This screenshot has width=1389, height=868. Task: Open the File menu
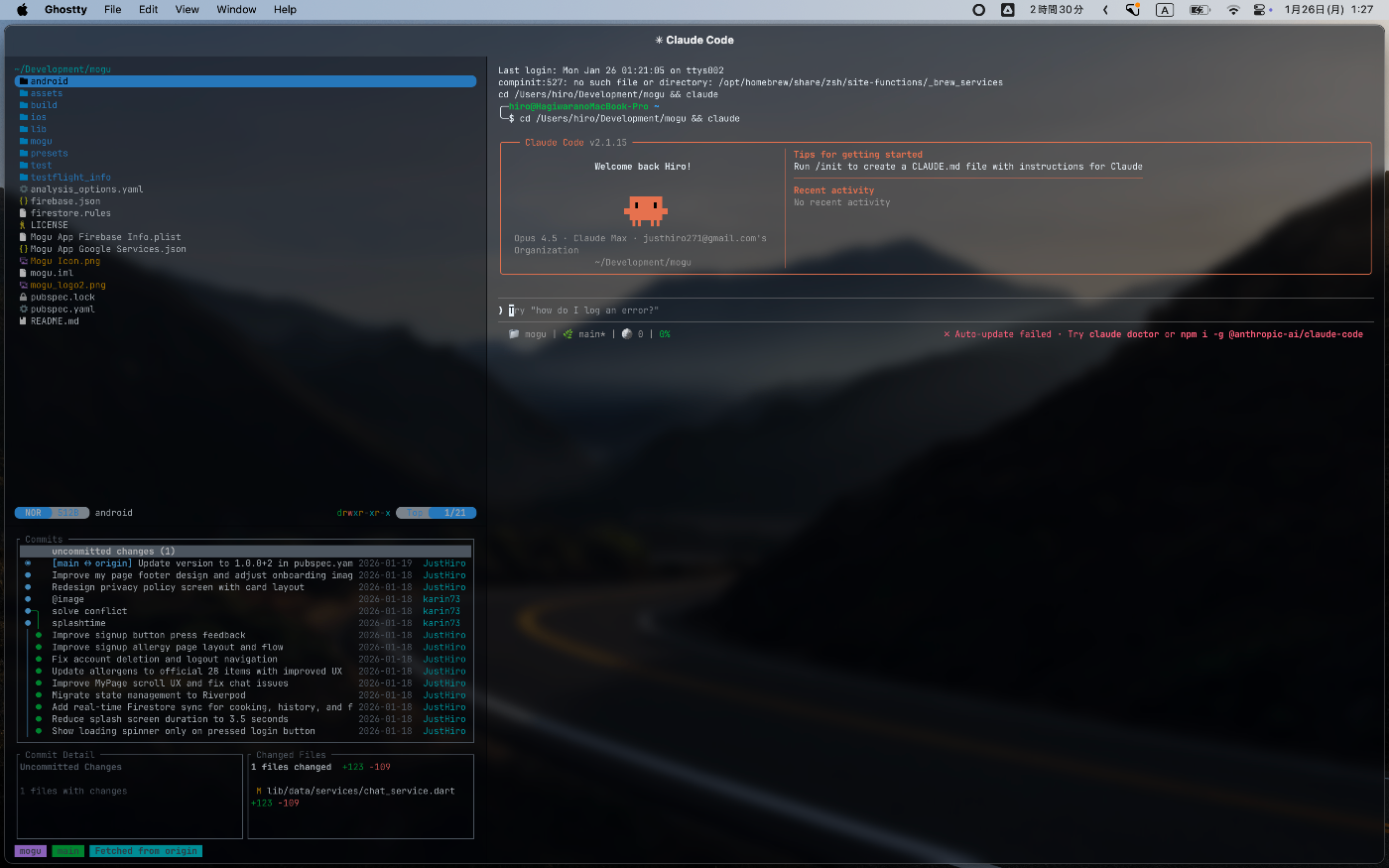pos(113,10)
